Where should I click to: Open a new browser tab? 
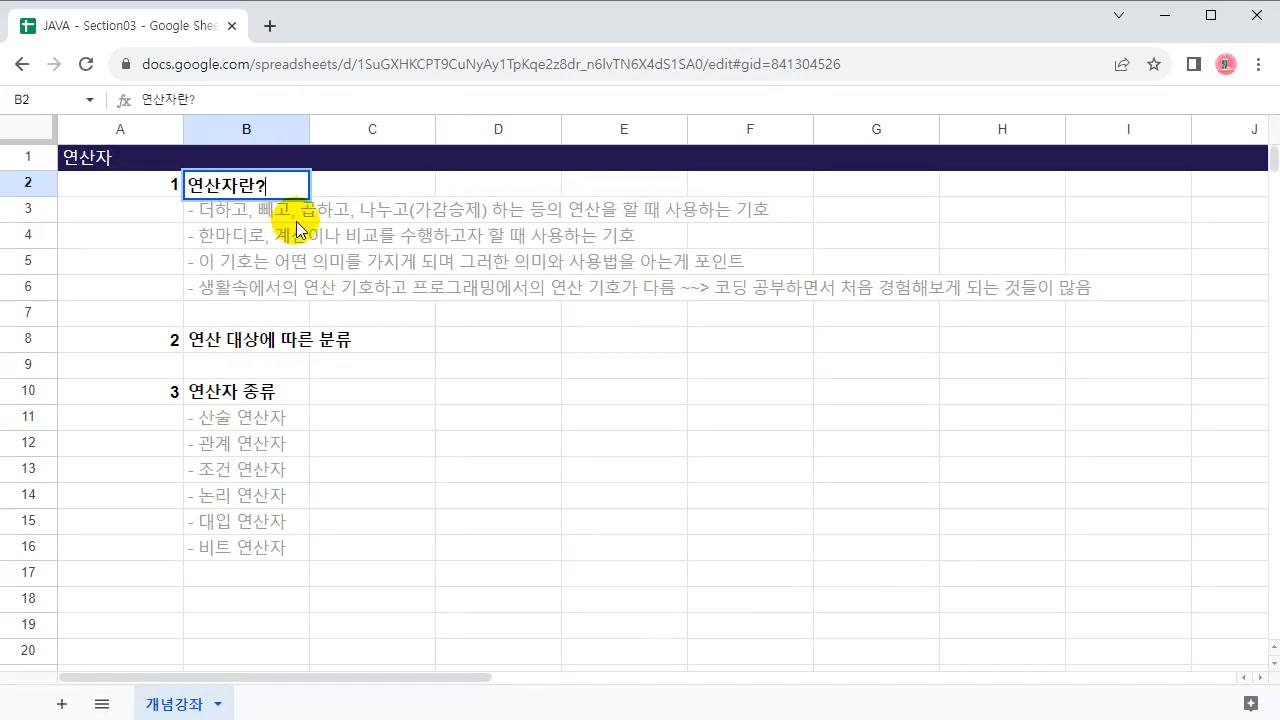click(x=269, y=25)
